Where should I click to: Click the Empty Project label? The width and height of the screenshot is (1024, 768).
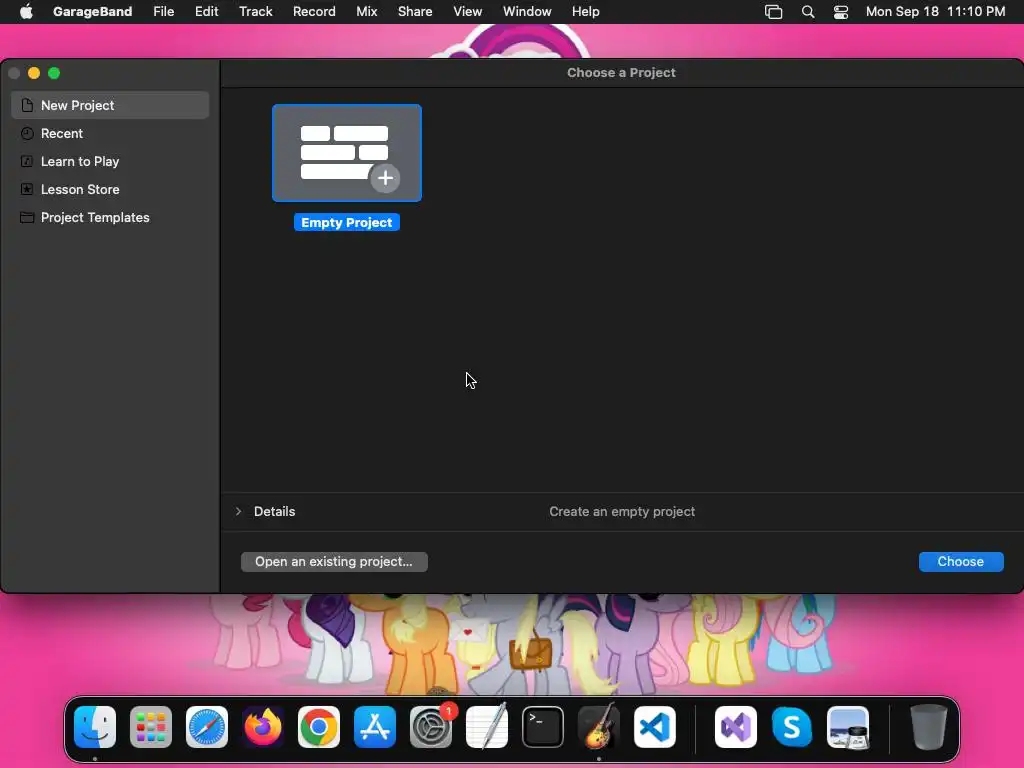point(347,223)
